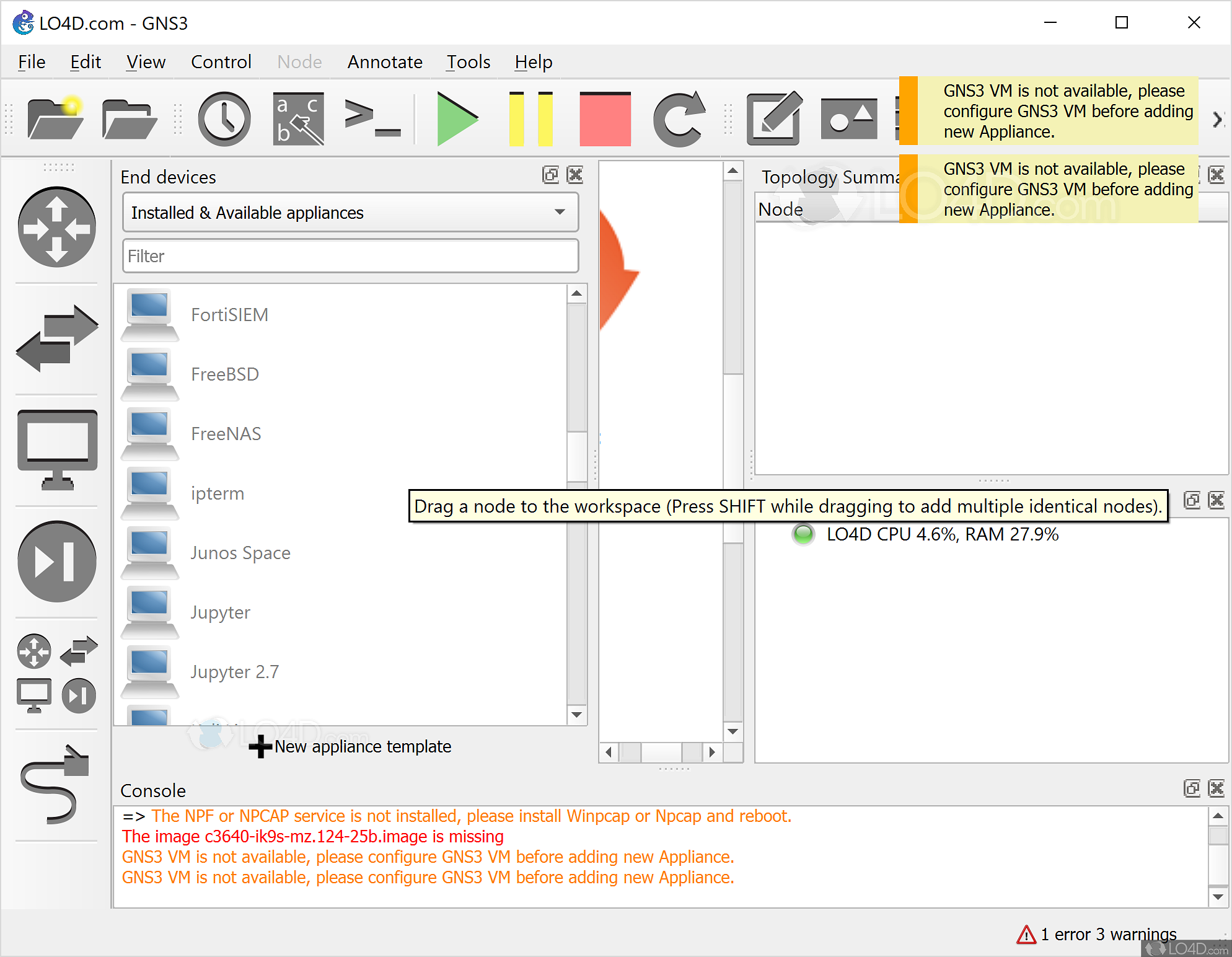Toggle show/hide interface labels icon
The image size is (1232, 957).
point(298,118)
